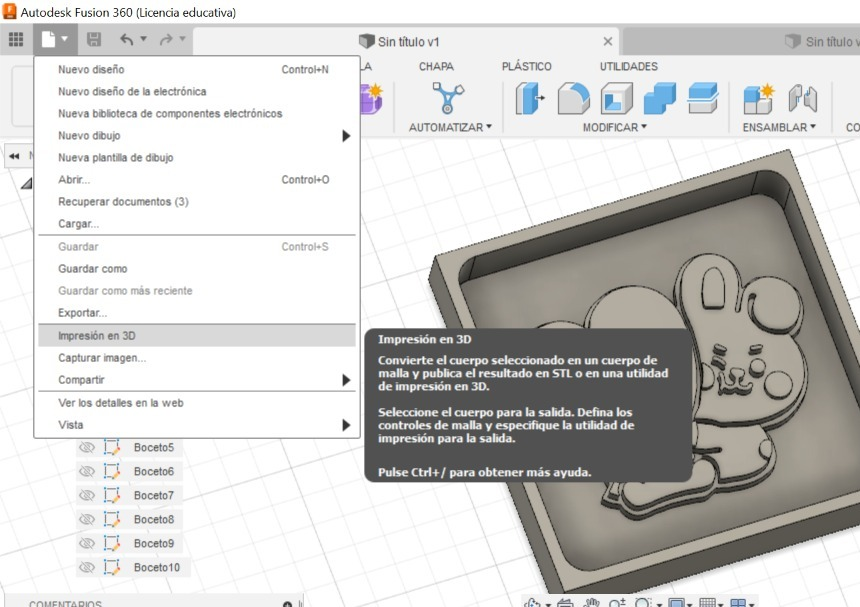The width and height of the screenshot is (860, 607).
Task: Choose Exportar... menu entry
Action: click(x=197, y=313)
